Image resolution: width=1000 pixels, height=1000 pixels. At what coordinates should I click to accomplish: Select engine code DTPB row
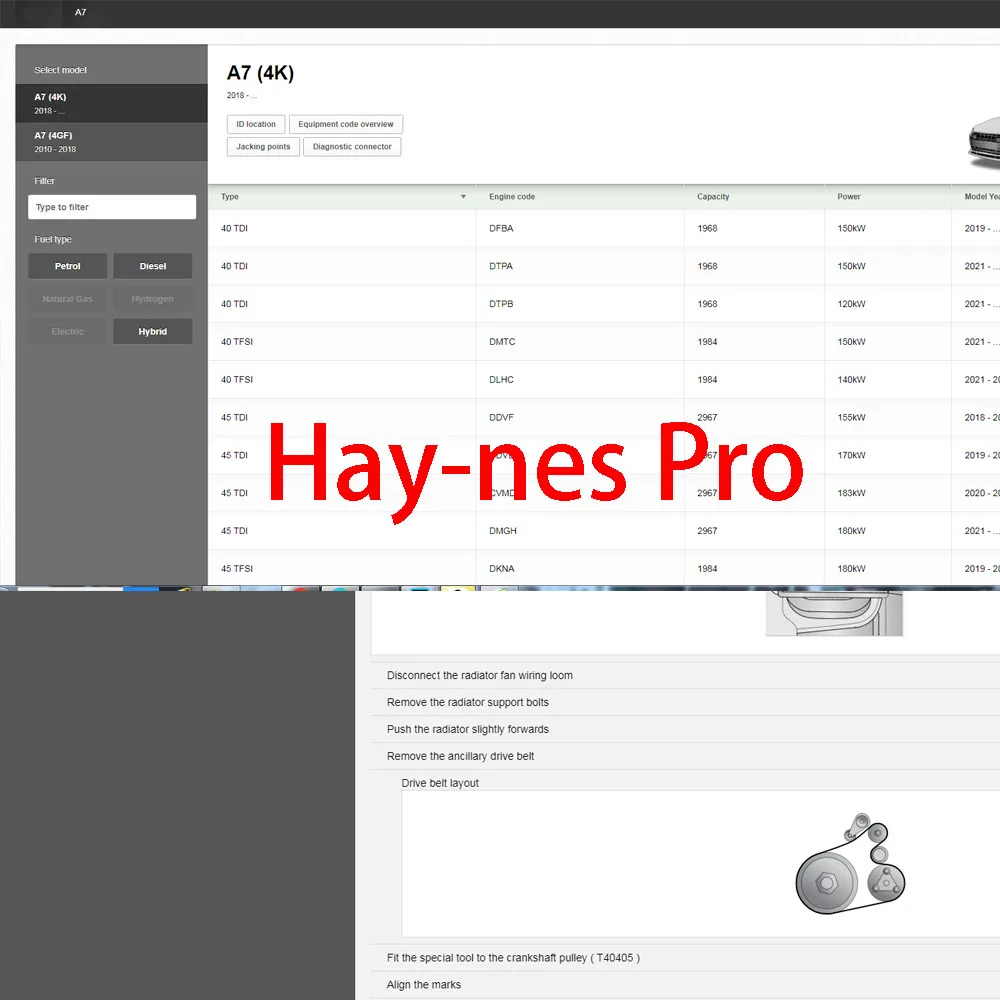tap(604, 304)
